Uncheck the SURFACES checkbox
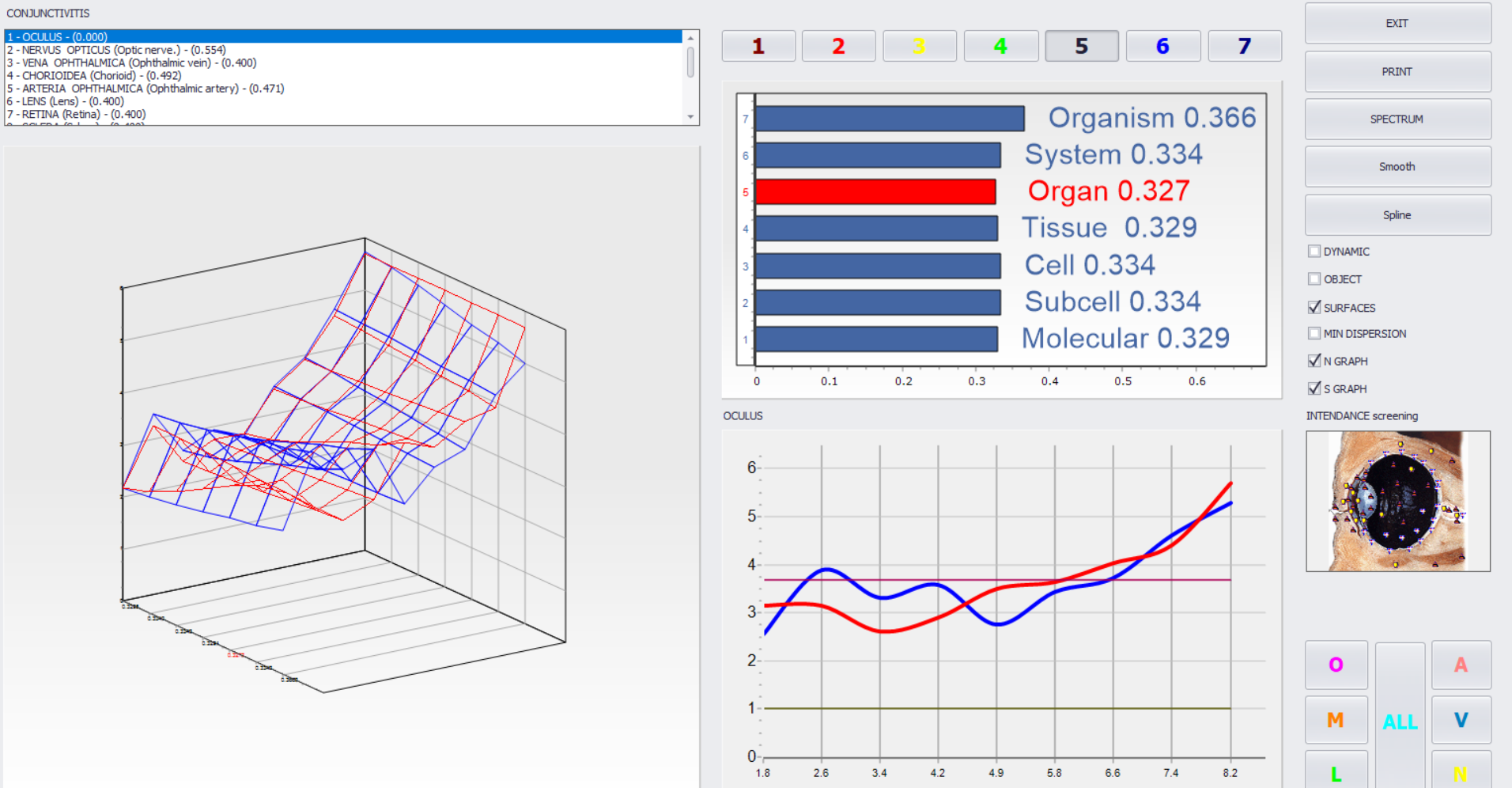 click(x=1314, y=307)
